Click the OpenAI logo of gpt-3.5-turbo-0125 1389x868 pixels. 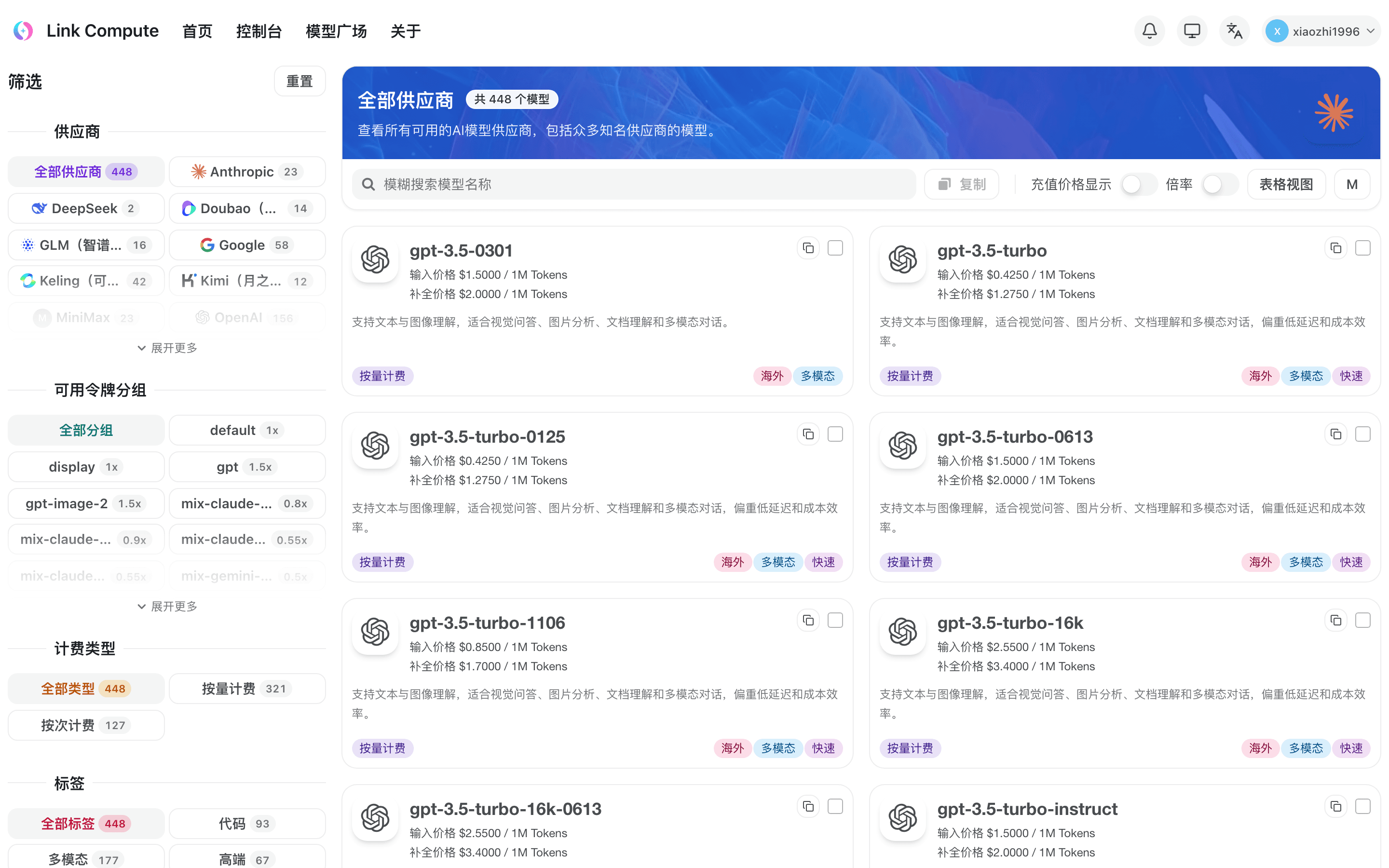click(375, 446)
